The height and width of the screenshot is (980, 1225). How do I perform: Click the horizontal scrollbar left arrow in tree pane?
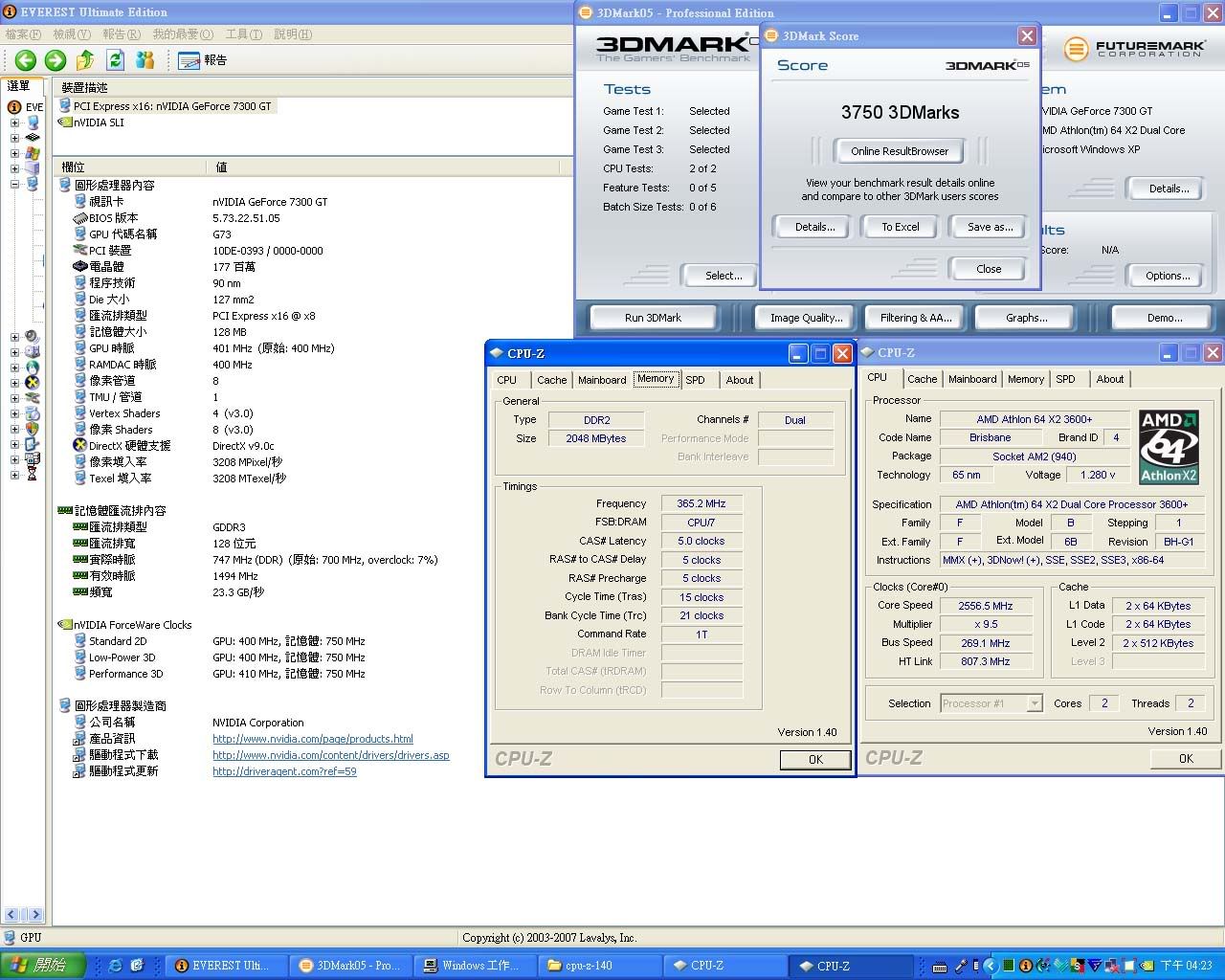[11, 915]
